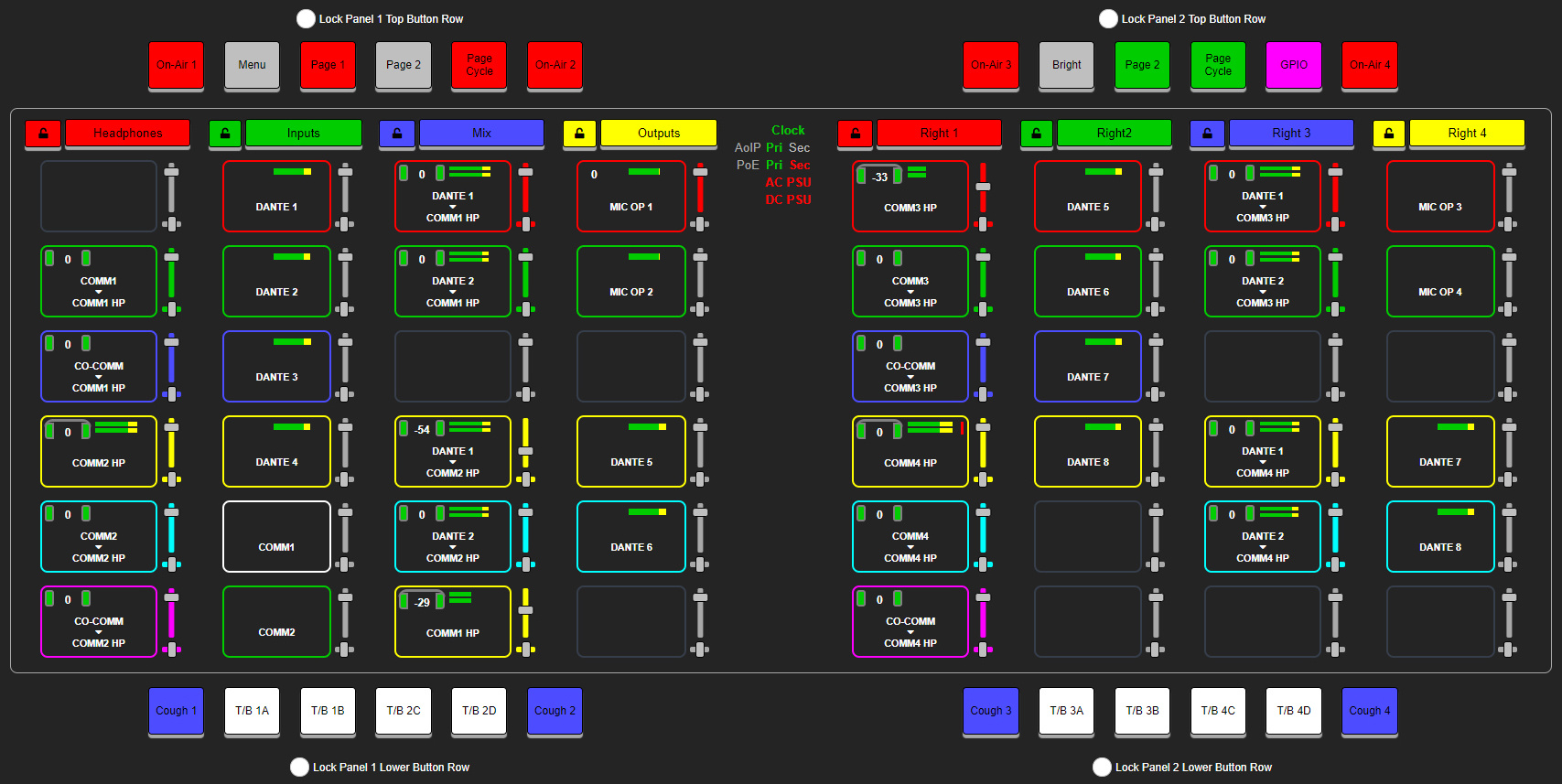Click the red lock icon beside Right 1
Screen dimensions: 1562x784
tap(855, 134)
